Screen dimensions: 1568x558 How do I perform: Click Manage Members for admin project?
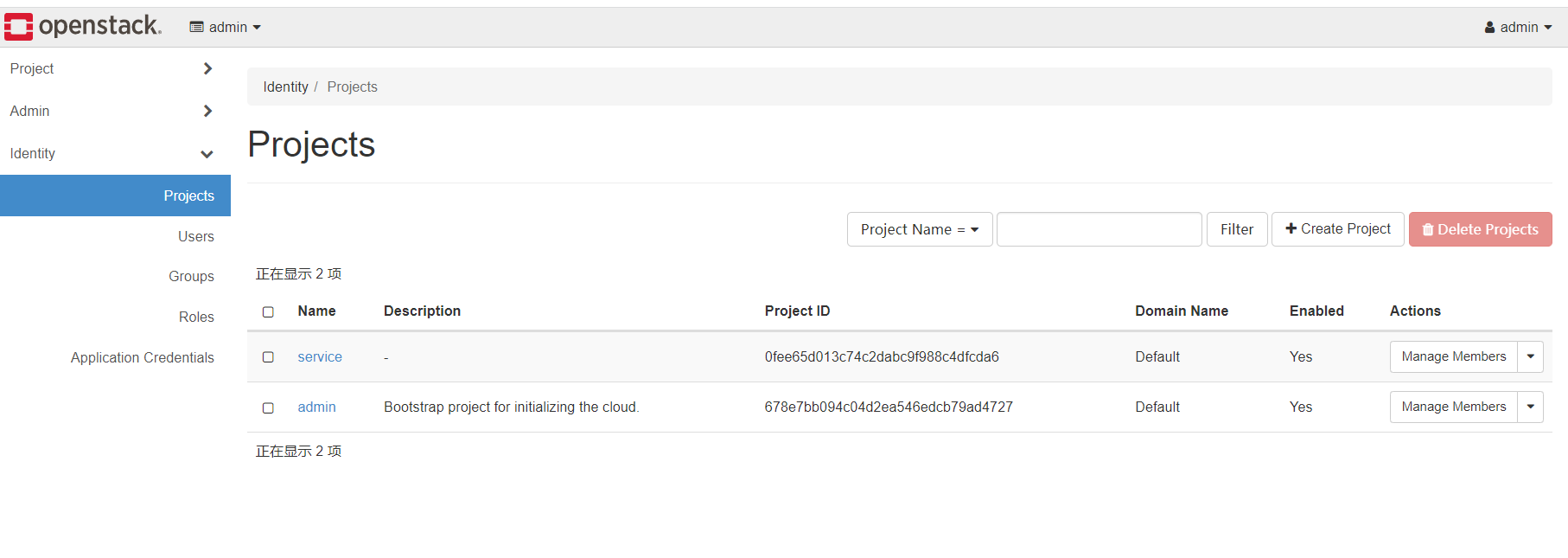tap(1454, 407)
